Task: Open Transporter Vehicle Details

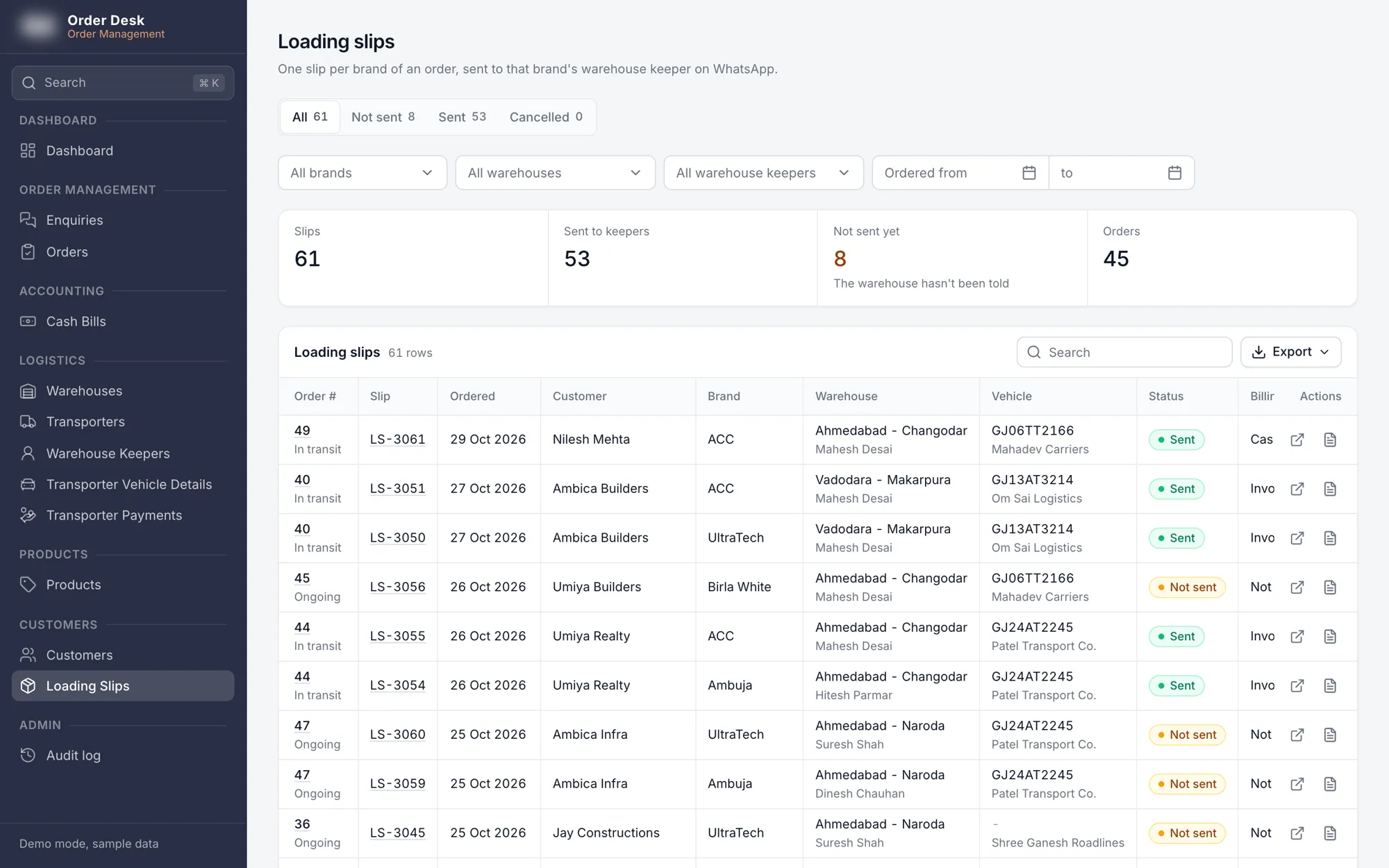Action: [123, 484]
